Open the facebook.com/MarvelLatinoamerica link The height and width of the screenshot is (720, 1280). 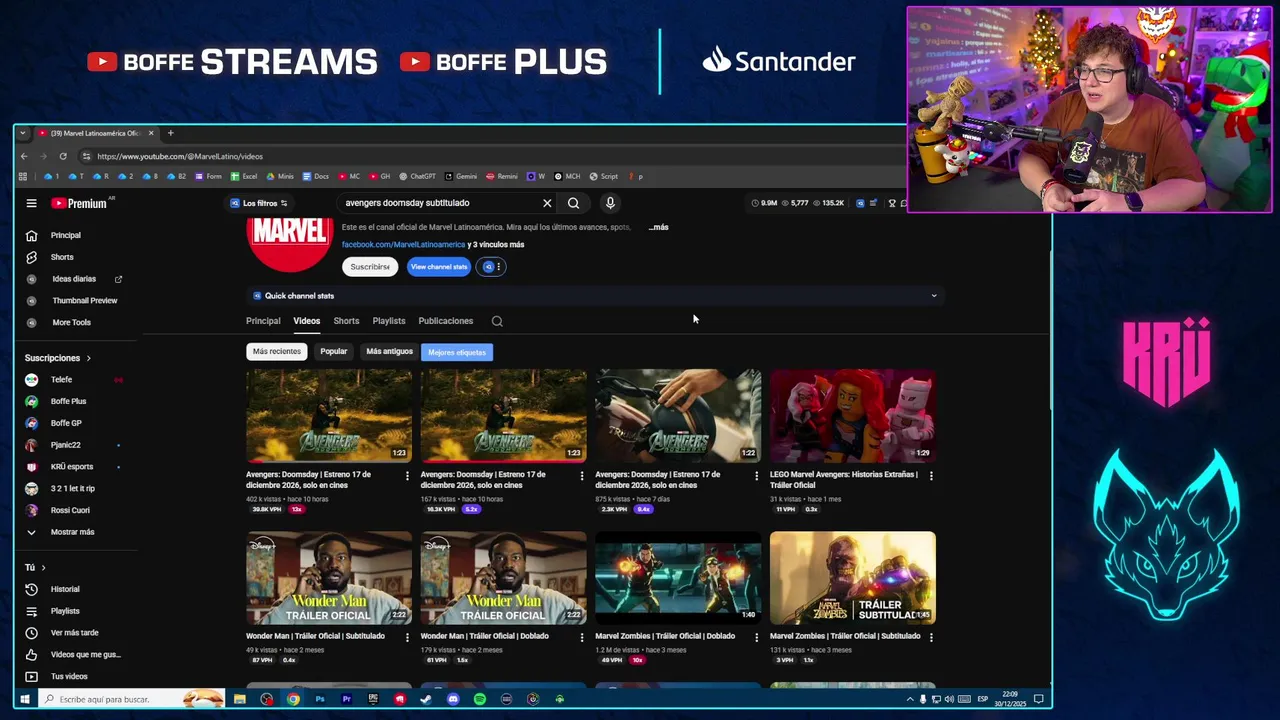pos(403,245)
